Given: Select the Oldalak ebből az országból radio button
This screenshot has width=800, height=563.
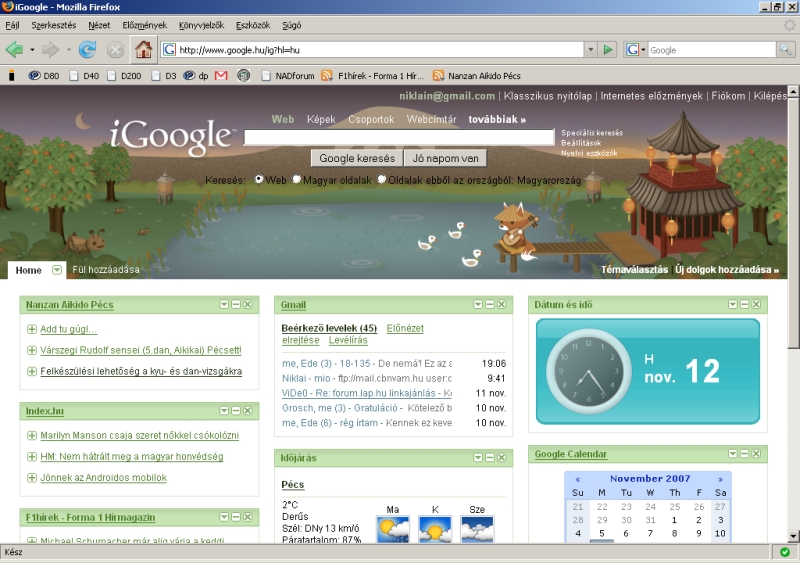Looking at the screenshot, I should [x=382, y=179].
